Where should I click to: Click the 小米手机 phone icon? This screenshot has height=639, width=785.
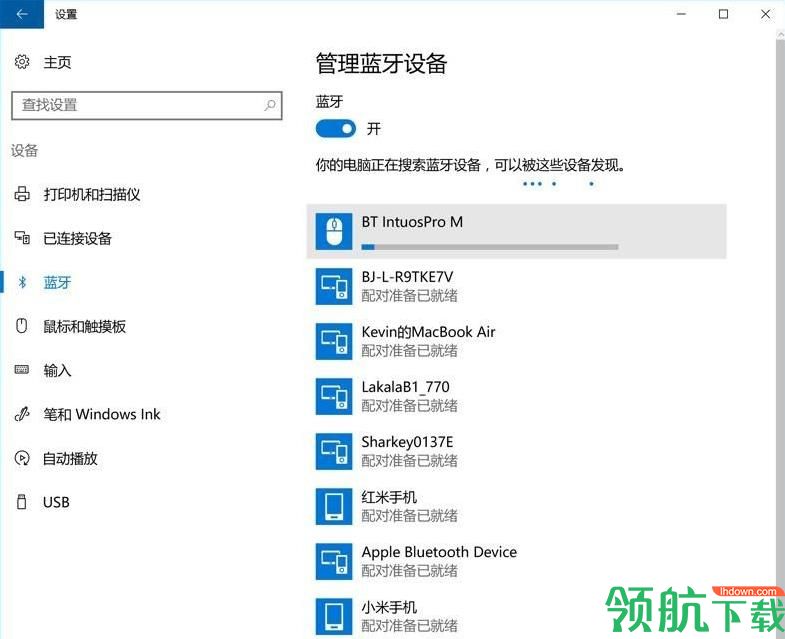coord(334,617)
